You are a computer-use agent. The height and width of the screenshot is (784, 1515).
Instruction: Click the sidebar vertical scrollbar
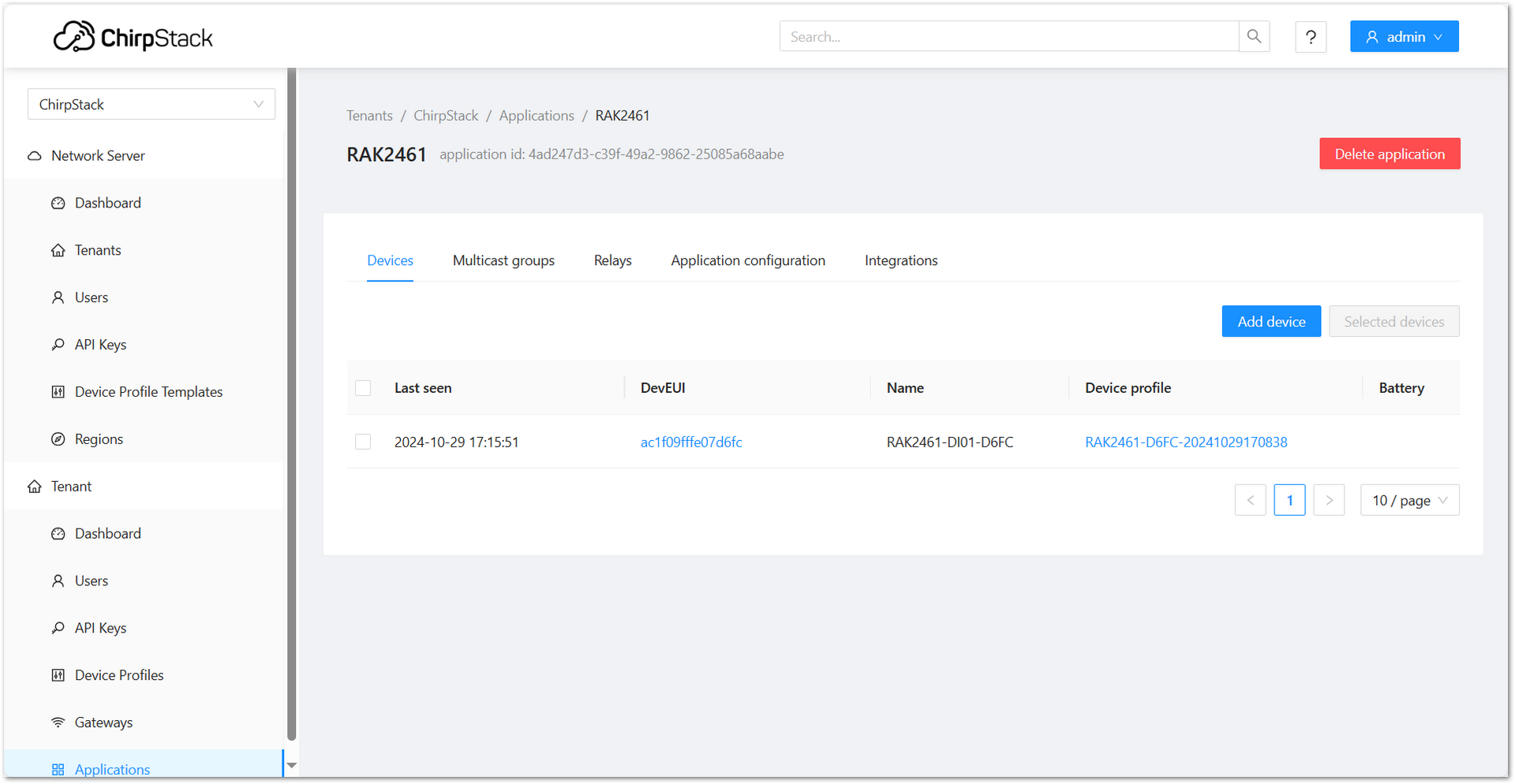pyautogui.click(x=291, y=405)
